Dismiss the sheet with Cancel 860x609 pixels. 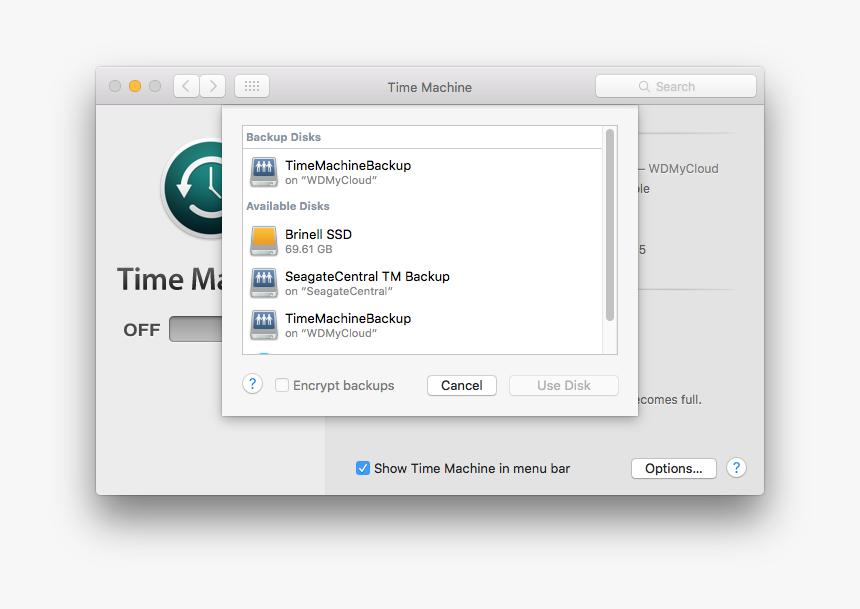(x=461, y=385)
